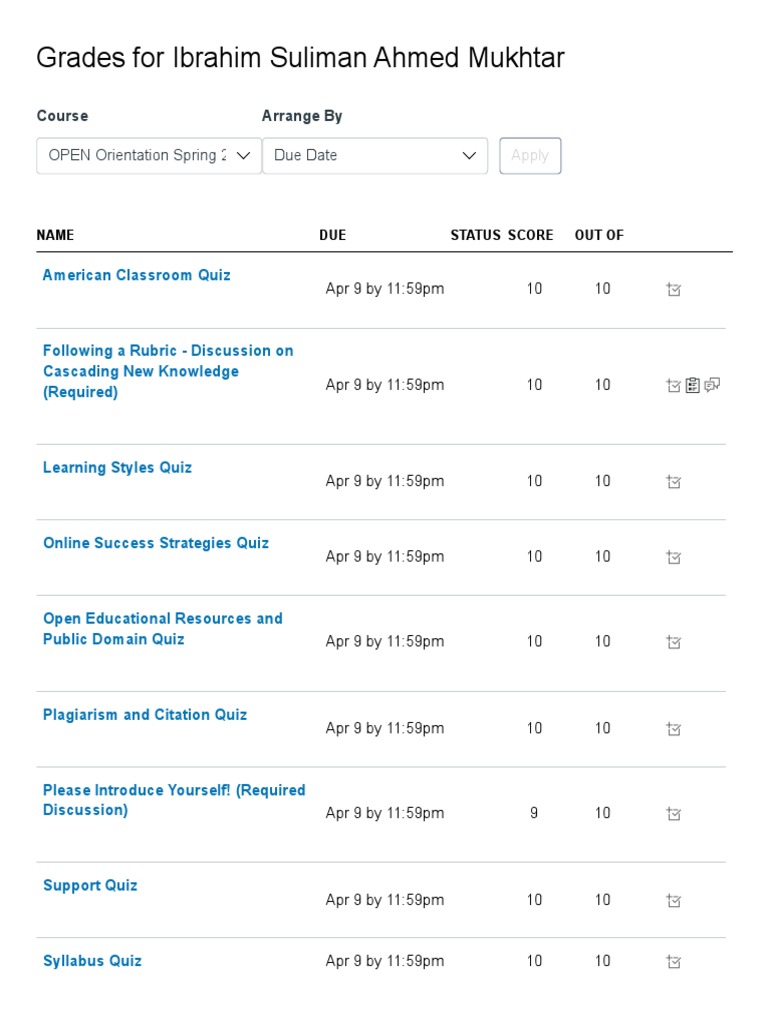Click score details icon for Learning Styles Quiz
This screenshot has height=1024, width=768.
[674, 482]
